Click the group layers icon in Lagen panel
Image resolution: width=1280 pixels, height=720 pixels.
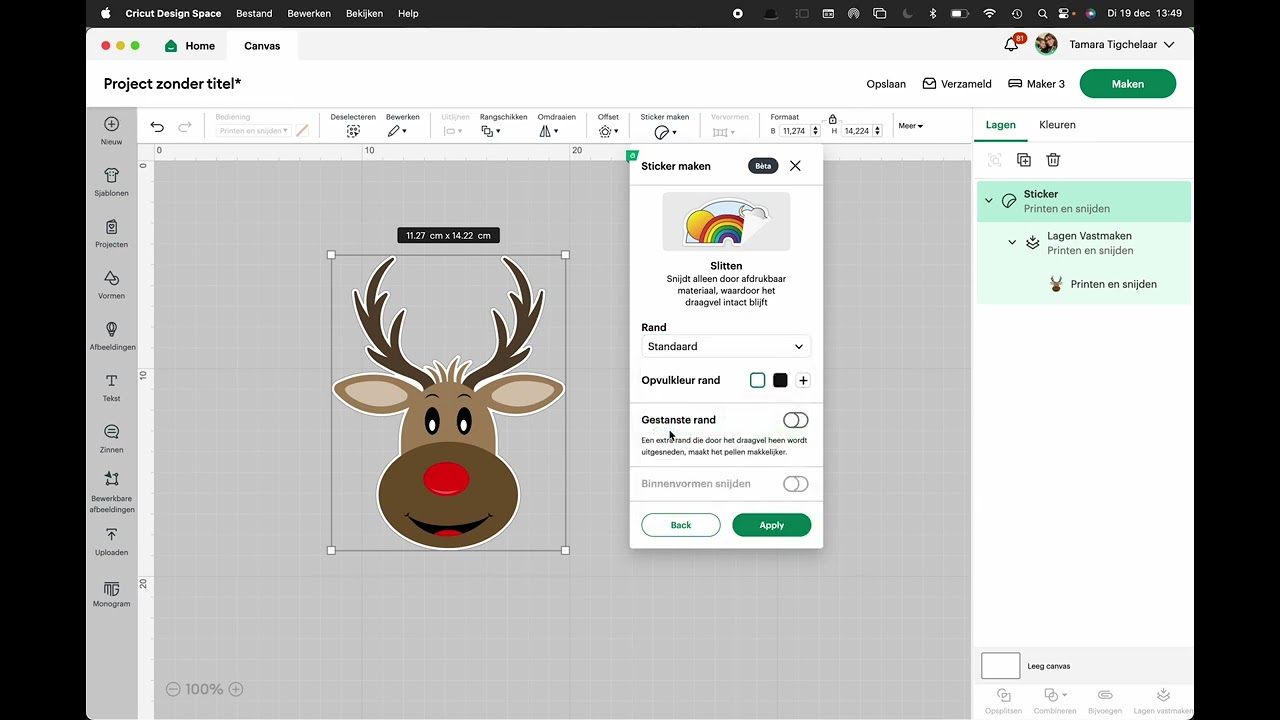coord(994,160)
